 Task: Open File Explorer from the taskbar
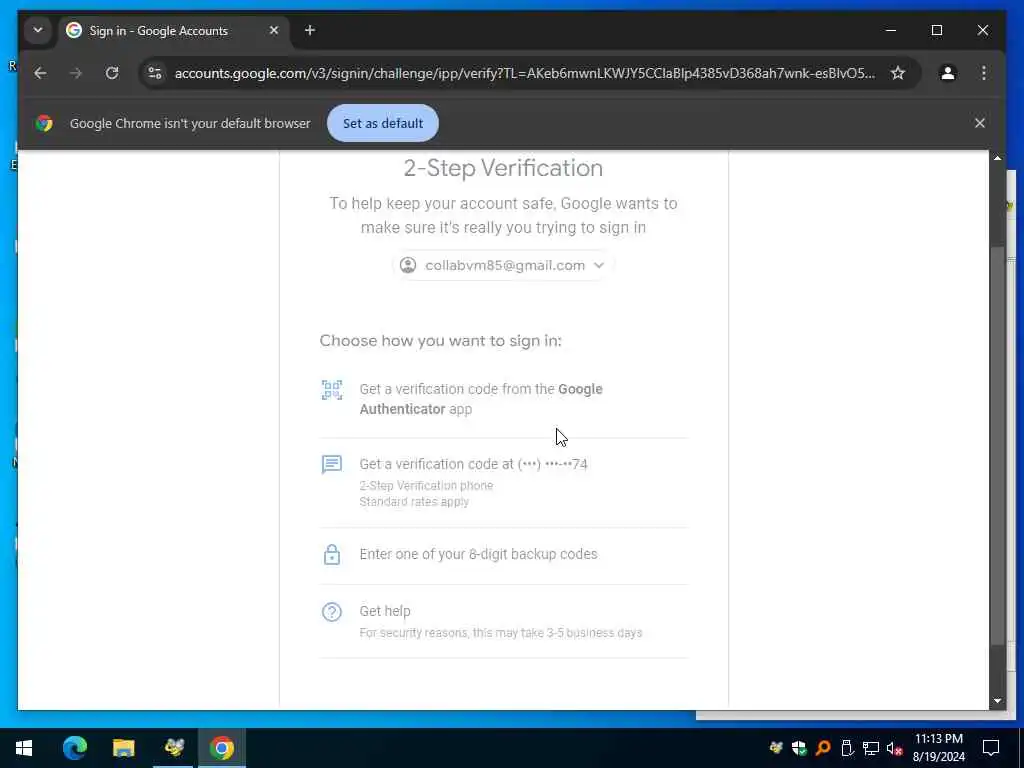123,748
